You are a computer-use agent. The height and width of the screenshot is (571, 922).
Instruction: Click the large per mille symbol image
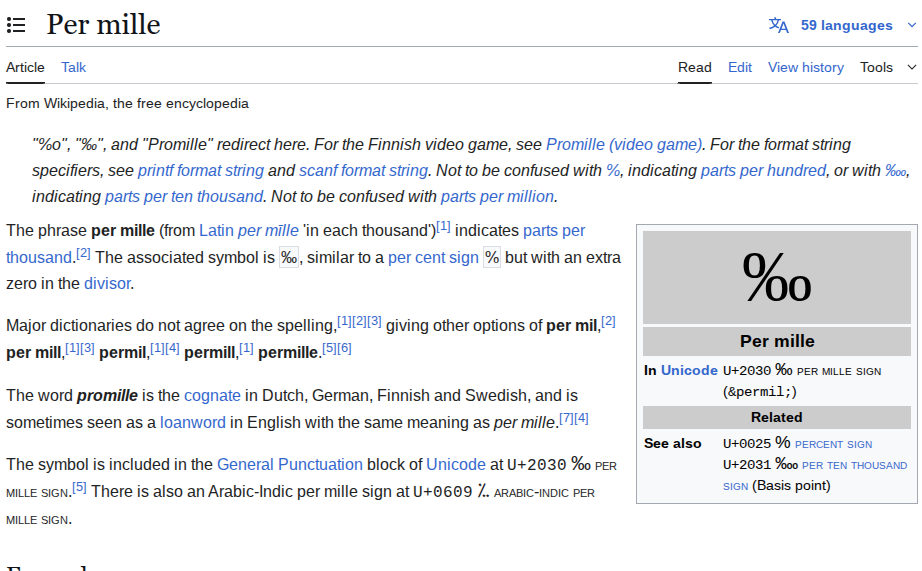tap(777, 278)
